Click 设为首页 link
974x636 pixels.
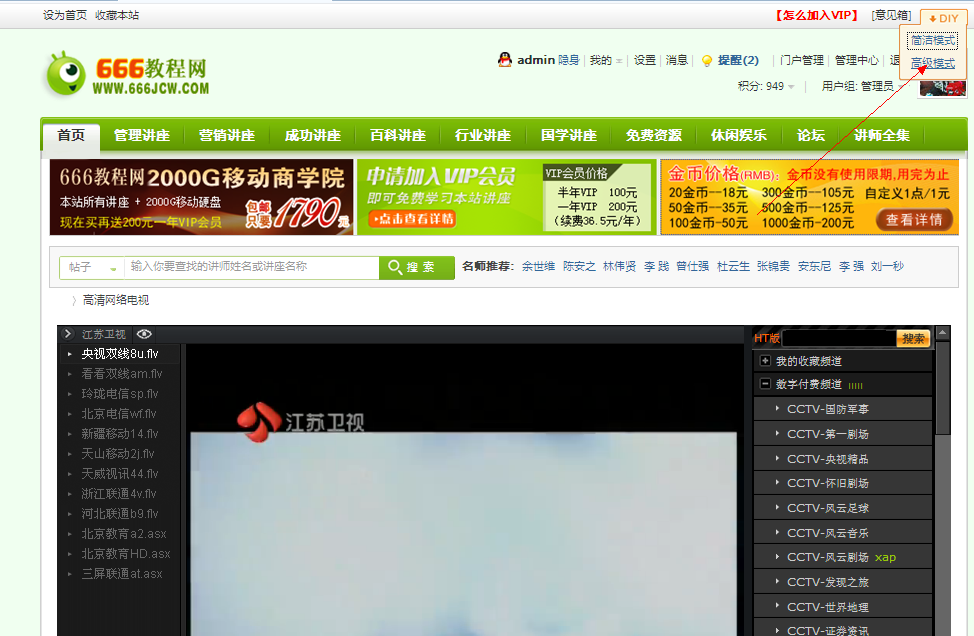tap(65, 15)
